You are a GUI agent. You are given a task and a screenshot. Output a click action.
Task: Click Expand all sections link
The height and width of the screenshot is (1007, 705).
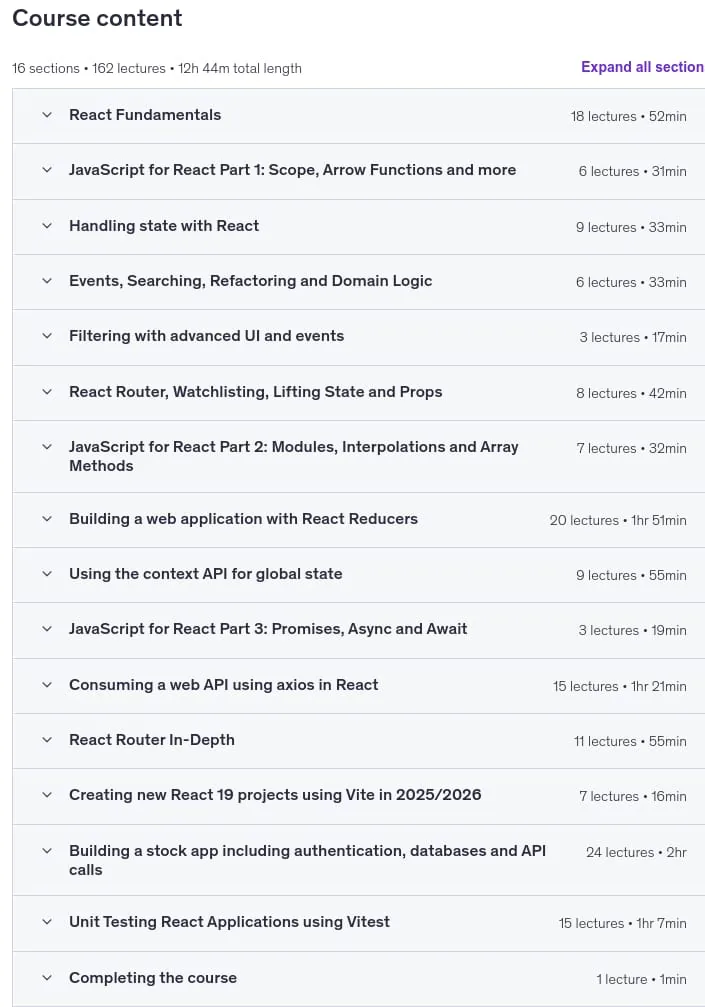[x=642, y=67]
